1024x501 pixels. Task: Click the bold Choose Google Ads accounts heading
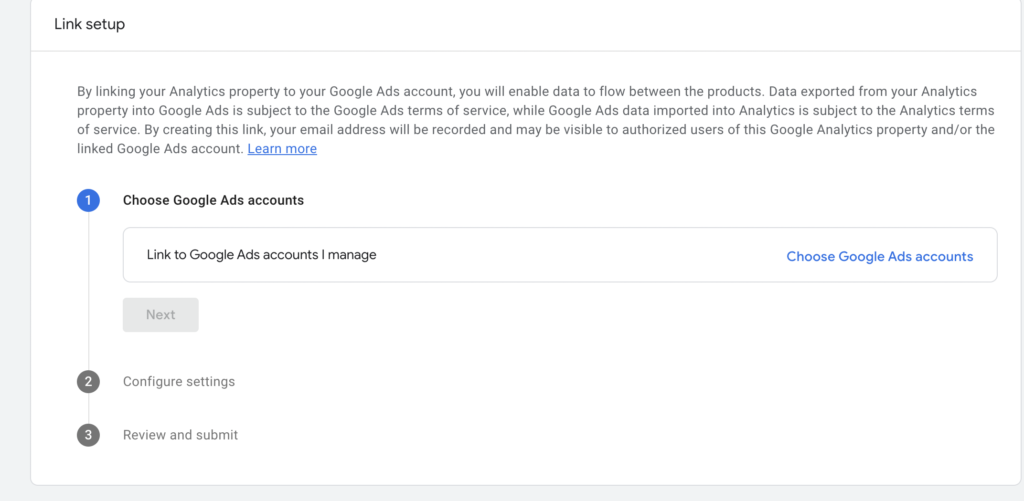point(214,201)
